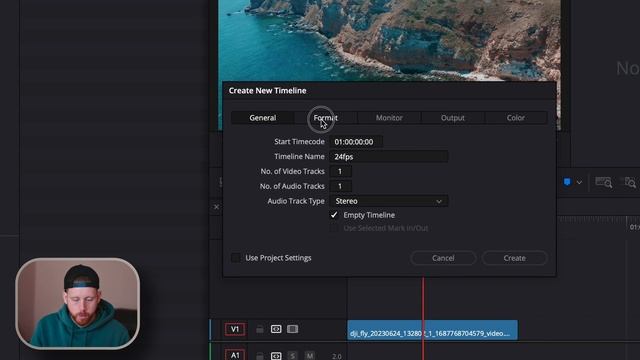This screenshot has height=360, width=640.
Task: Select the dji_fly video clip on timeline
Action: point(432,330)
